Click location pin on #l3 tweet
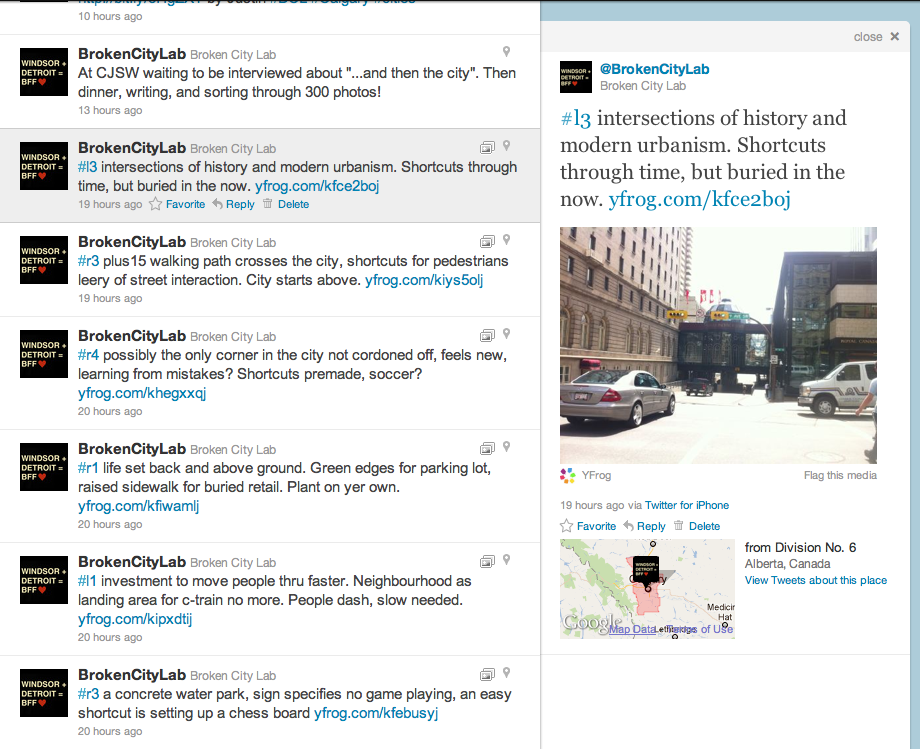 [506, 145]
